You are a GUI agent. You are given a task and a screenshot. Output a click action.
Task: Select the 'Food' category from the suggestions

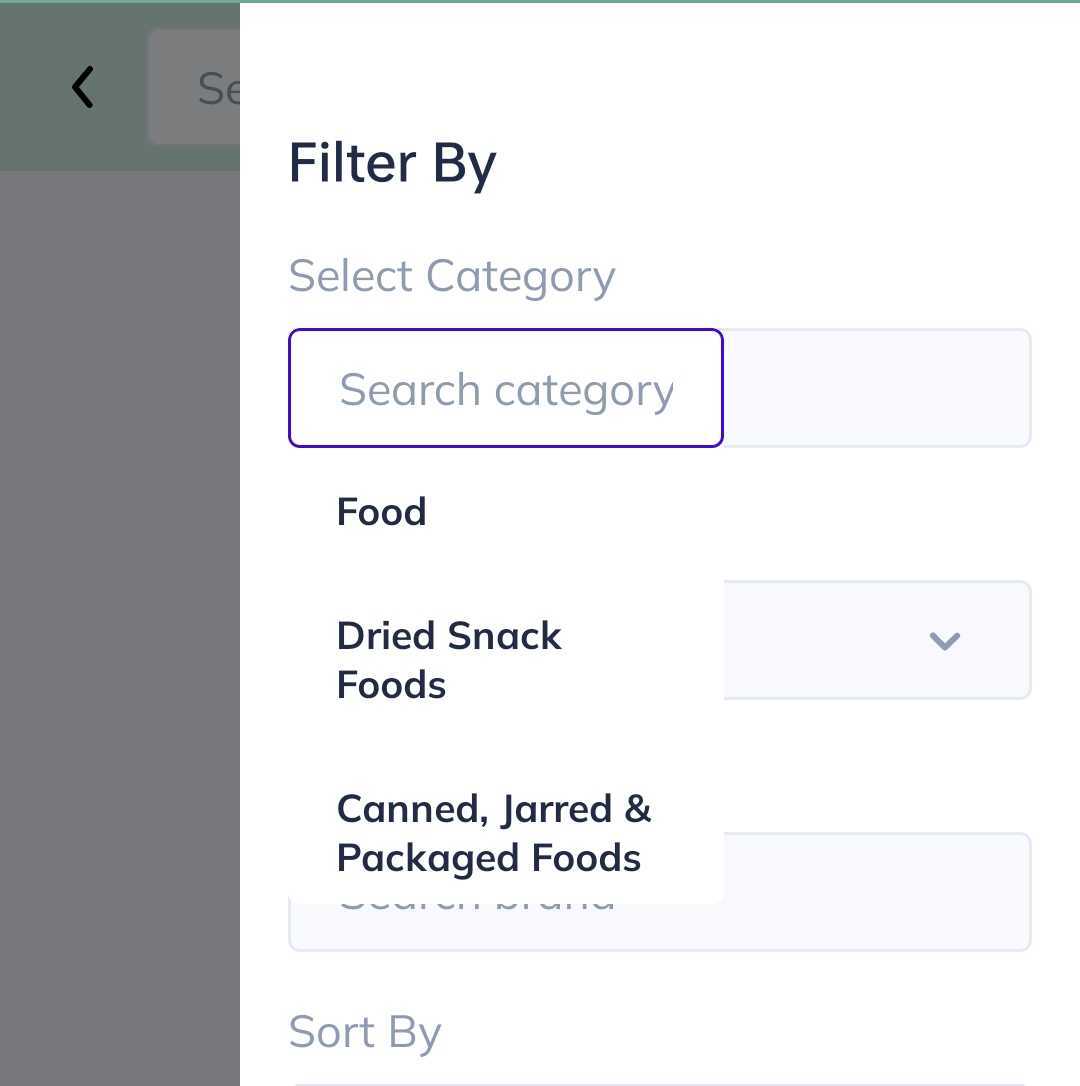(381, 511)
